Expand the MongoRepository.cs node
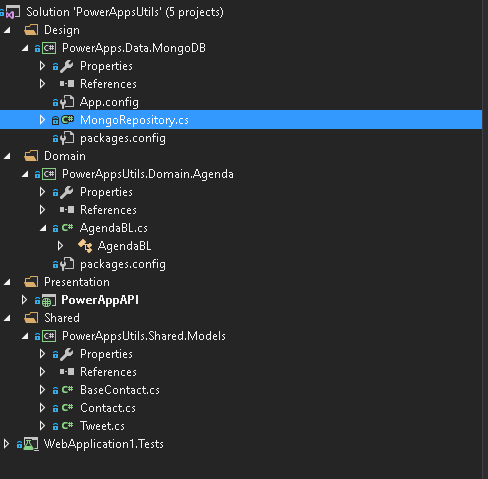 pyautogui.click(x=42, y=120)
